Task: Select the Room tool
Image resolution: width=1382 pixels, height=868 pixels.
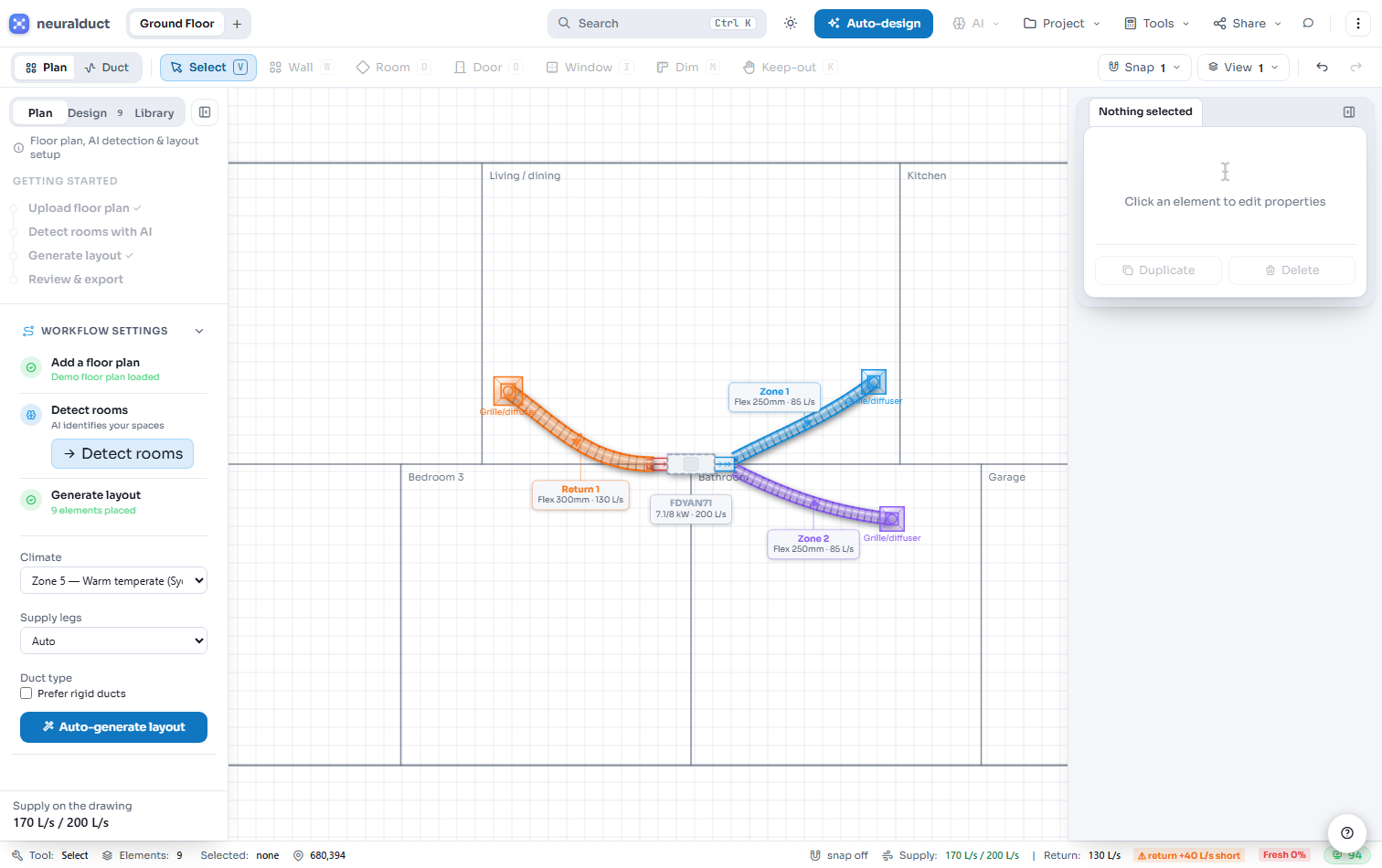Action: pyautogui.click(x=393, y=68)
